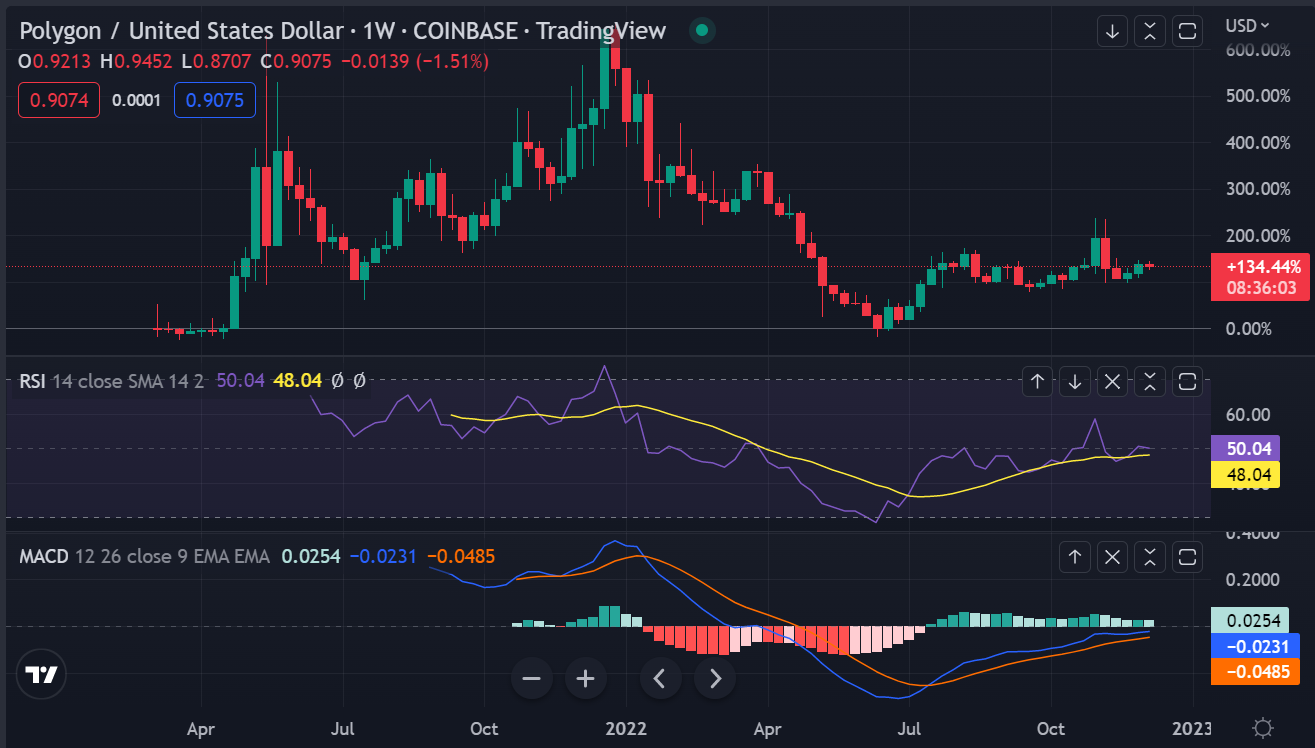Collapse the RSI pane

1150,381
